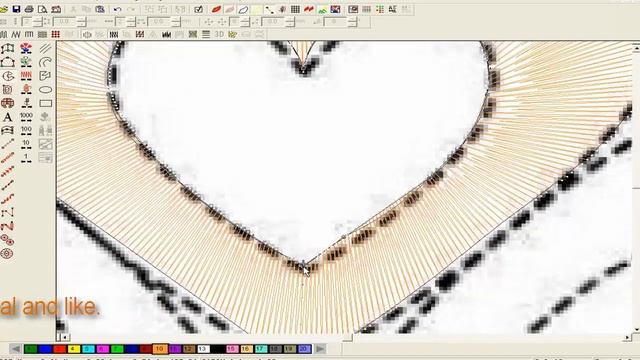
Task: Select the parallel lines tool
Action: pyautogui.click(x=45, y=49)
